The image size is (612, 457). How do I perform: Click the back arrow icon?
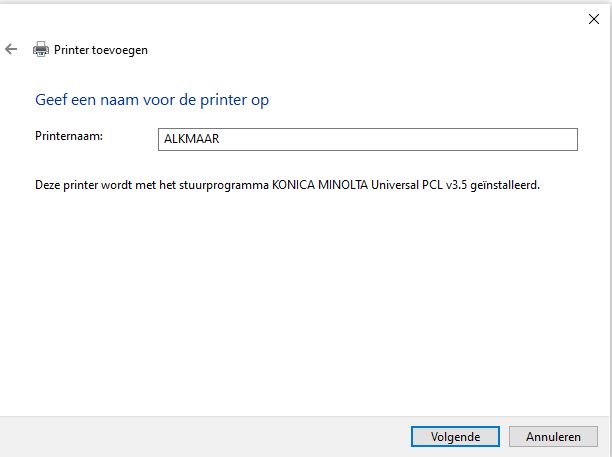(11, 49)
